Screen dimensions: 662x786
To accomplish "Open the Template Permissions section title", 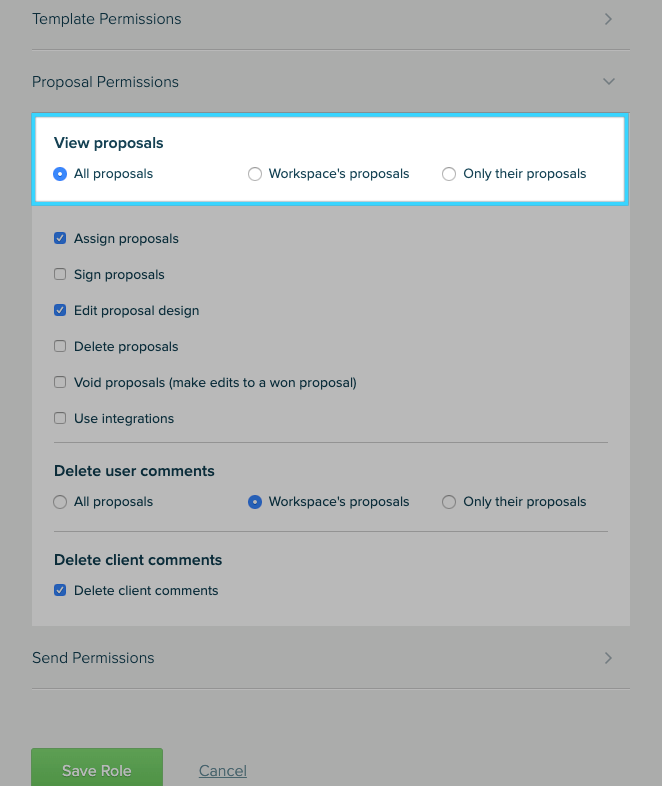I will tap(107, 19).
